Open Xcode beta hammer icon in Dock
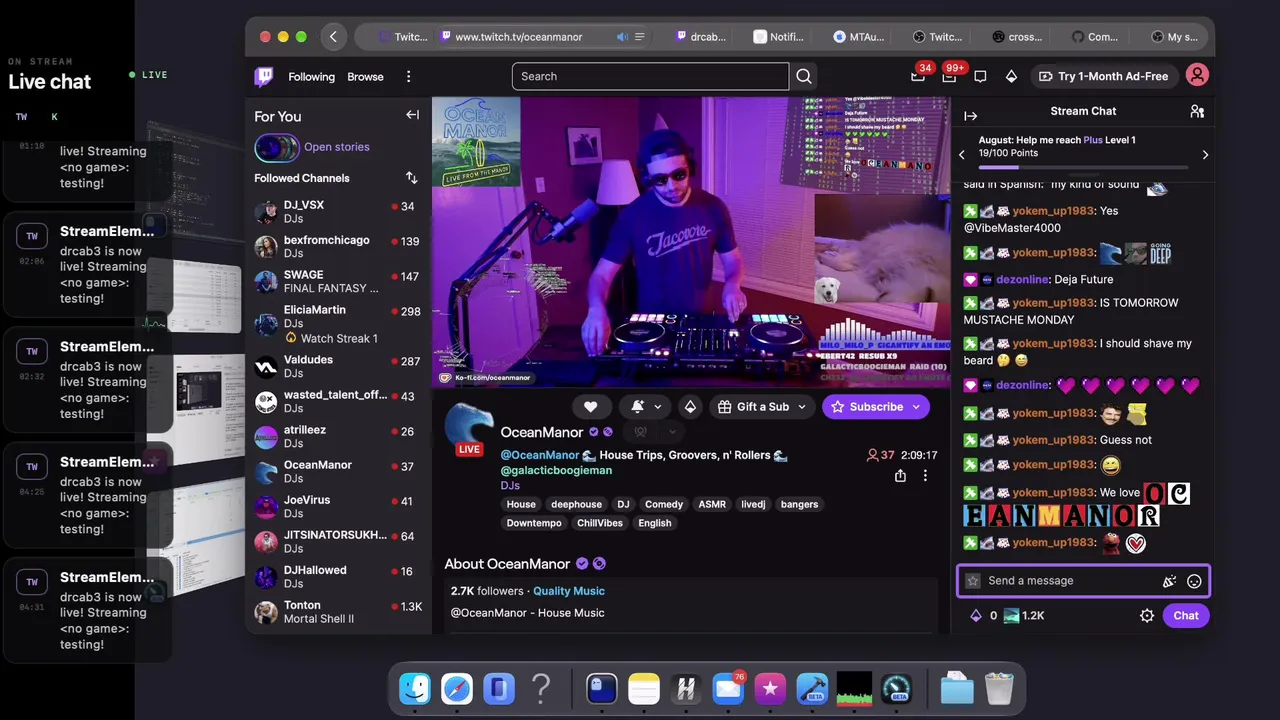This screenshot has width=1280, height=720. pyautogui.click(x=812, y=689)
